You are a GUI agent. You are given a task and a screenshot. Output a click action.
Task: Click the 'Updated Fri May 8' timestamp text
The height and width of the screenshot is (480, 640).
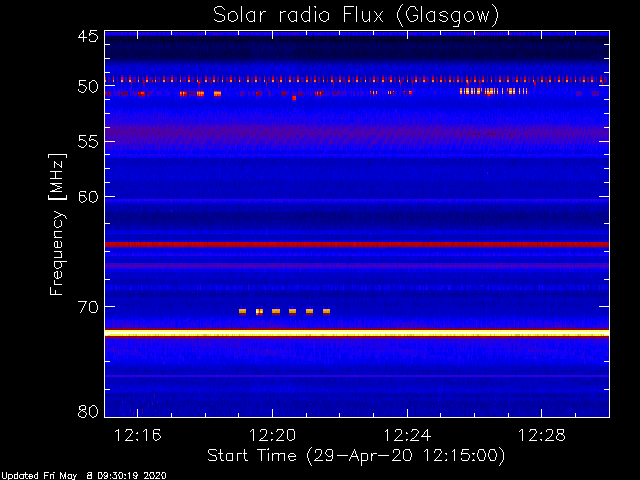click(x=83, y=476)
